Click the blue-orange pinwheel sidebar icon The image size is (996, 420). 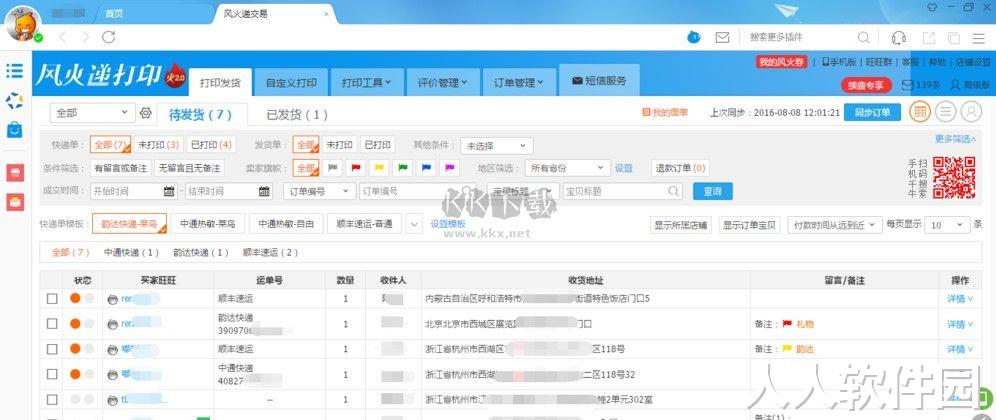coord(15,100)
